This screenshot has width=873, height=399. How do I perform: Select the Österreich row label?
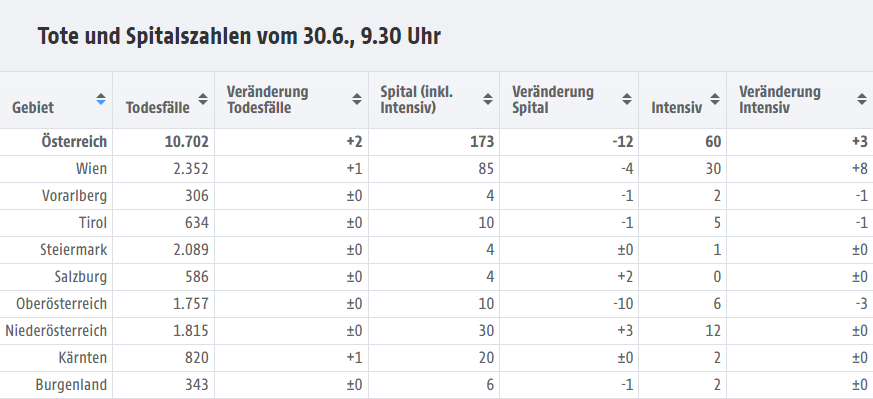tap(74, 142)
